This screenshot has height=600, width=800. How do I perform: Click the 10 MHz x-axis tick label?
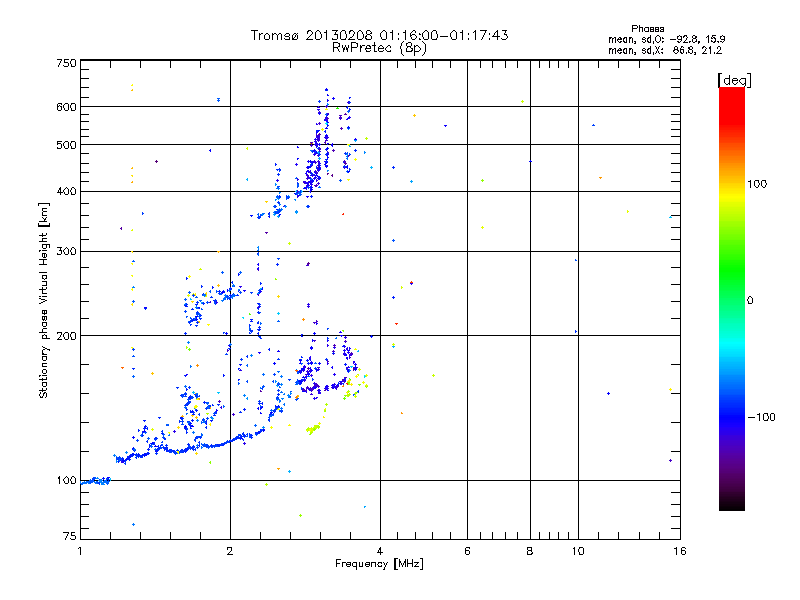coord(578,551)
